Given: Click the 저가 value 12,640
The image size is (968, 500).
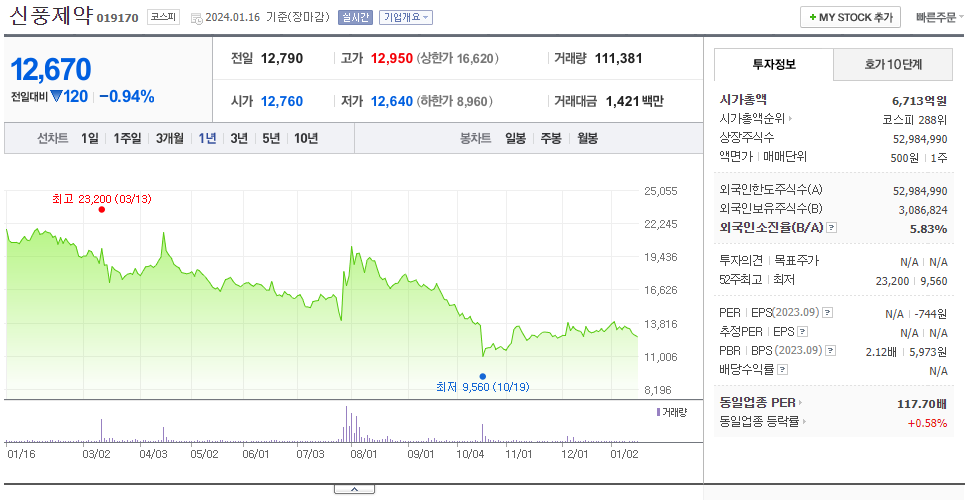Looking at the screenshot, I should (x=392, y=101).
